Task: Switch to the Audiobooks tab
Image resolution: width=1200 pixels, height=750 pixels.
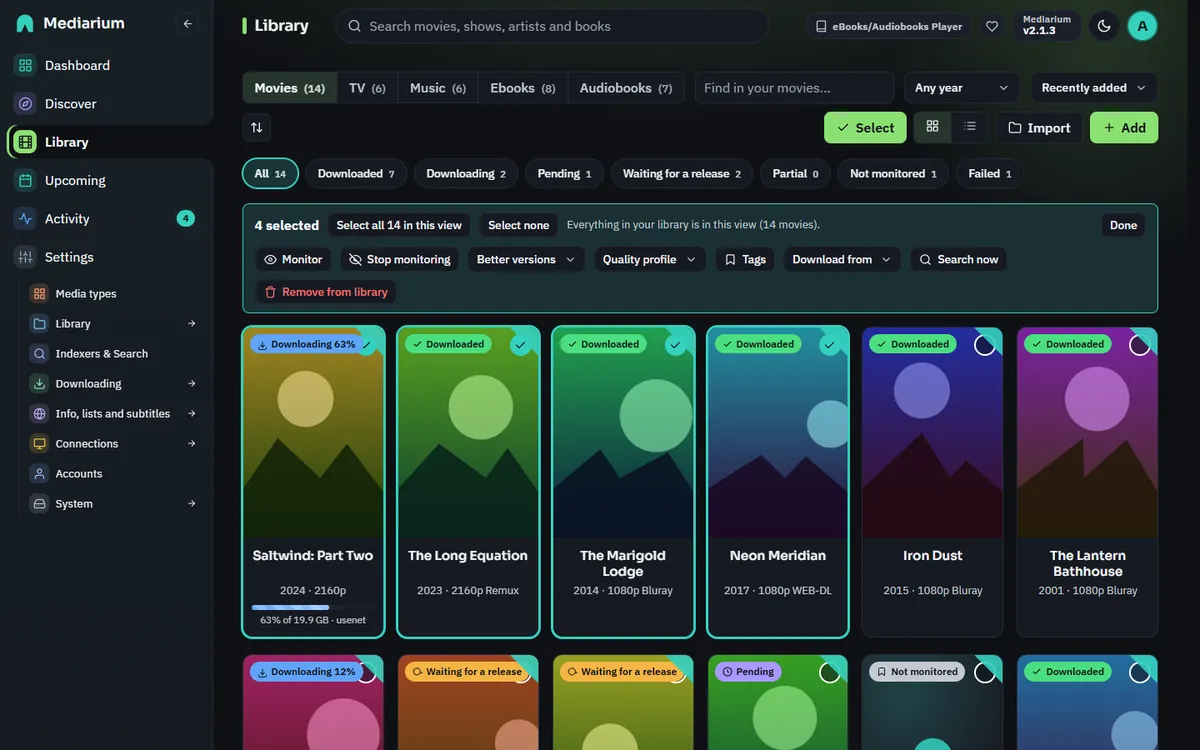Action: [x=626, y=88]
